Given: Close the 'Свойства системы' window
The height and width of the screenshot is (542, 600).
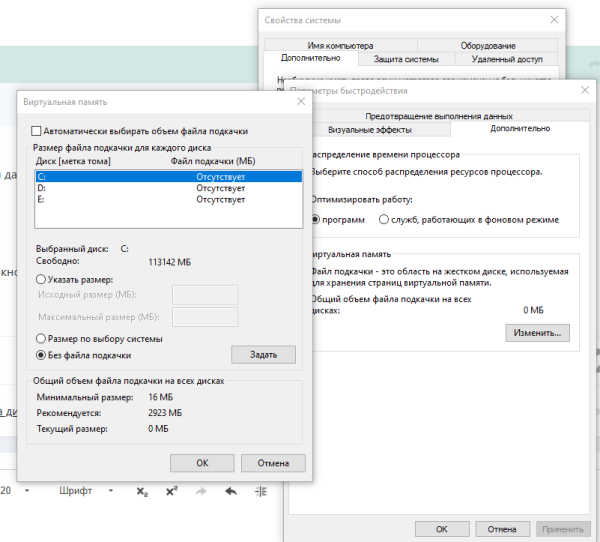Looking at the screenshot, I should (x=554, y=20).
